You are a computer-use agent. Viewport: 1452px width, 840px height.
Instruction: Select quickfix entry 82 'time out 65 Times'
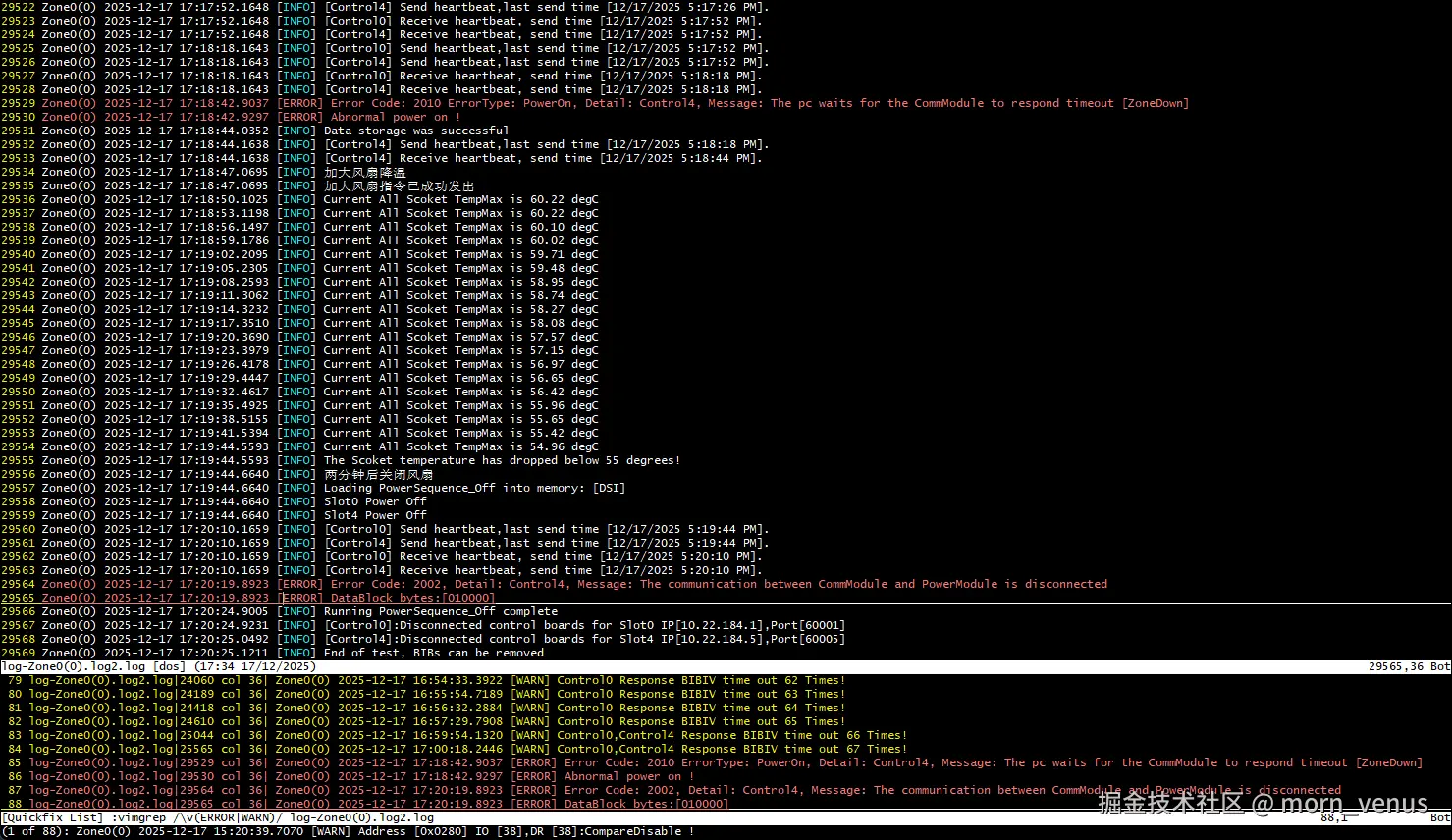(426, 721)
